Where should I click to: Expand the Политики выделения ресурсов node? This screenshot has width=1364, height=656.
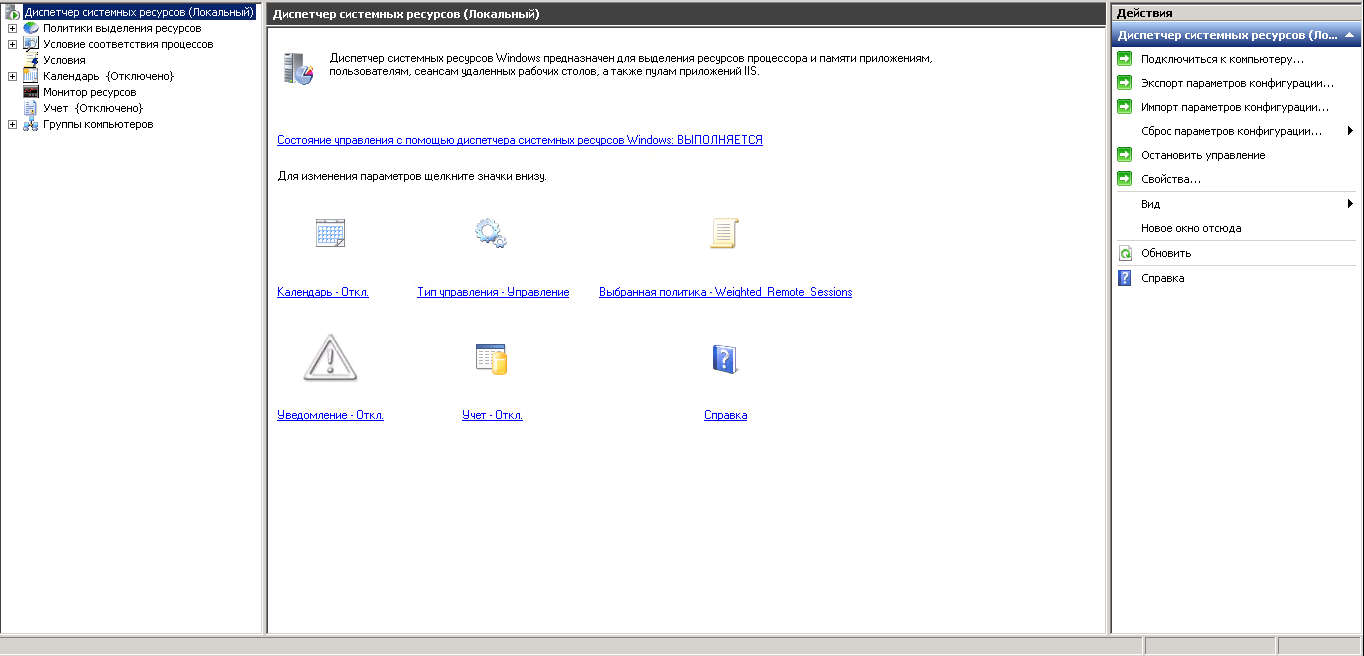12,28
